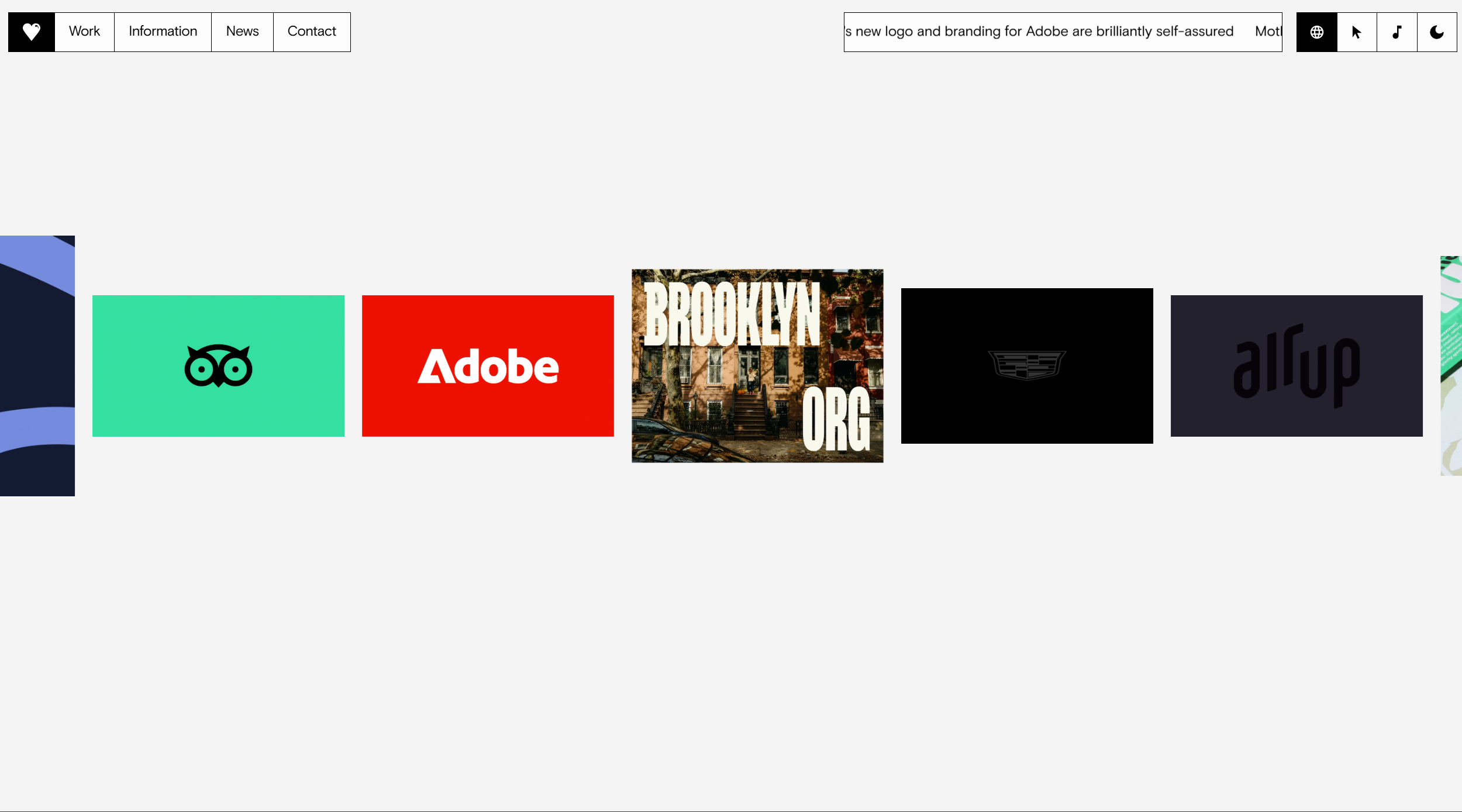Toggle the custom cursor arrow icon
The image size is (1462, 812).
point(1357,32)
